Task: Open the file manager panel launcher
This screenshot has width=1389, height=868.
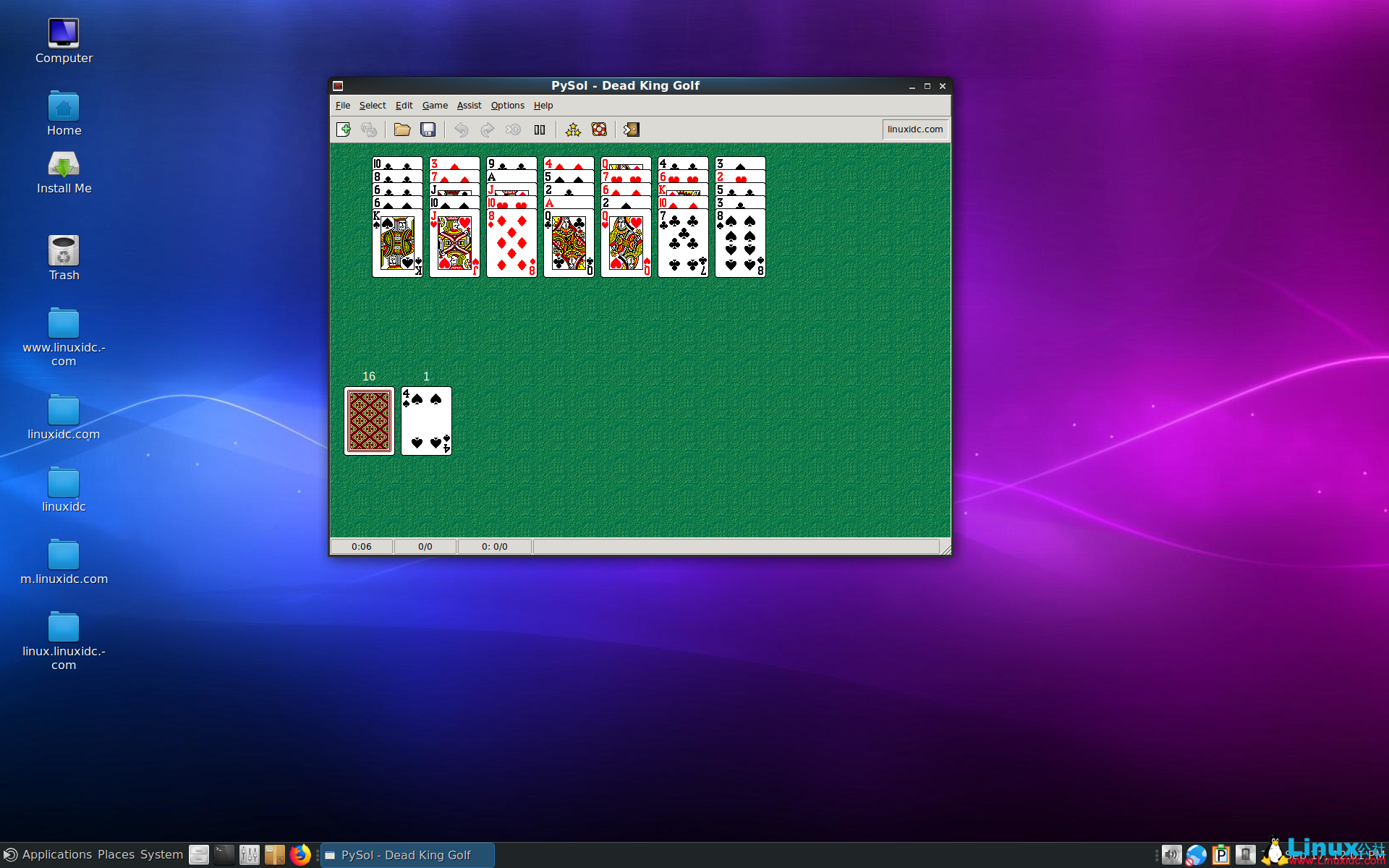Action: tap(199, 855)
